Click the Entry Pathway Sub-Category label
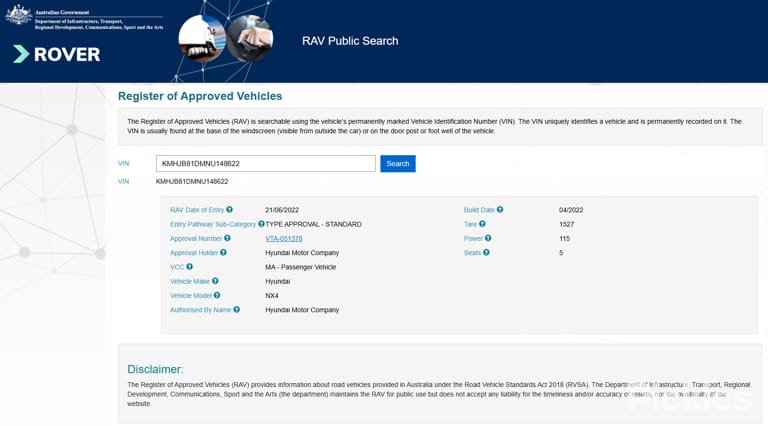The height and width of the screenshot is (426, 768). [213, 224]
